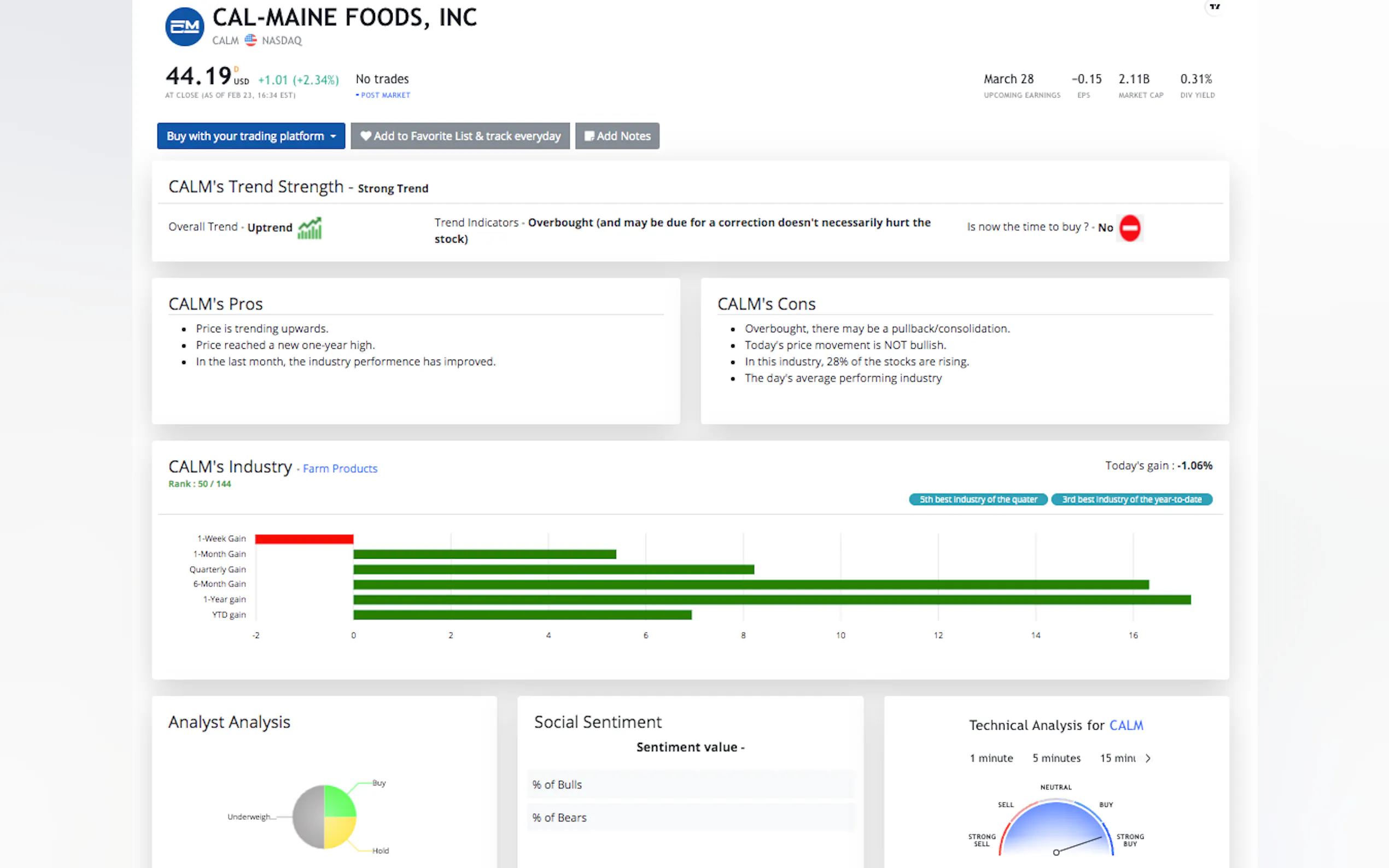The height and width of the screenshot is (868, 1389).
Task: Click the TradingView logo at top right
Action: click(x=1214, y=7)
